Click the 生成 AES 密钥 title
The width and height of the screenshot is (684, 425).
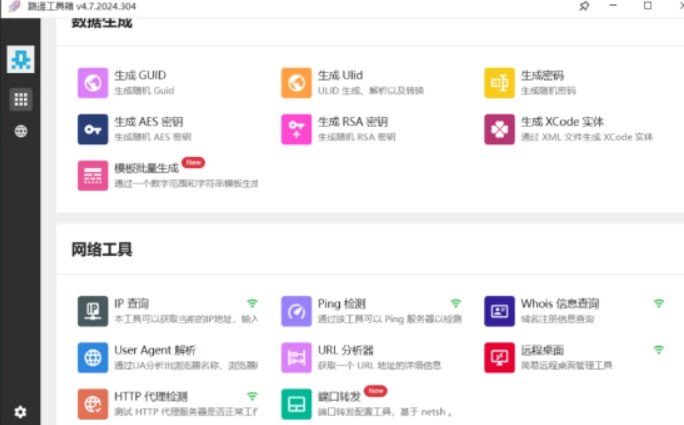149,122
